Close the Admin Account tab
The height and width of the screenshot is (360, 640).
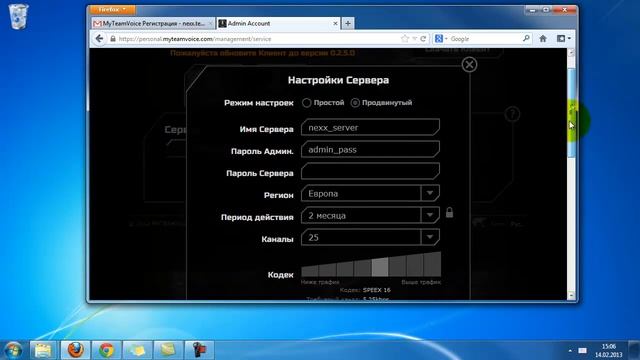coord(335,24)
